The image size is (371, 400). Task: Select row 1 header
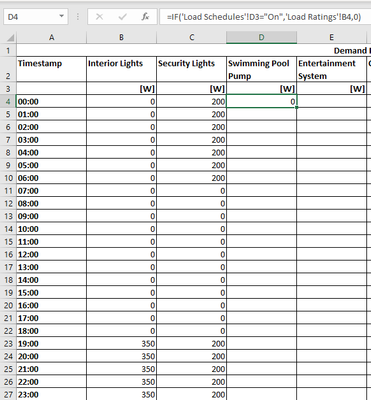(x=8, y=51)
